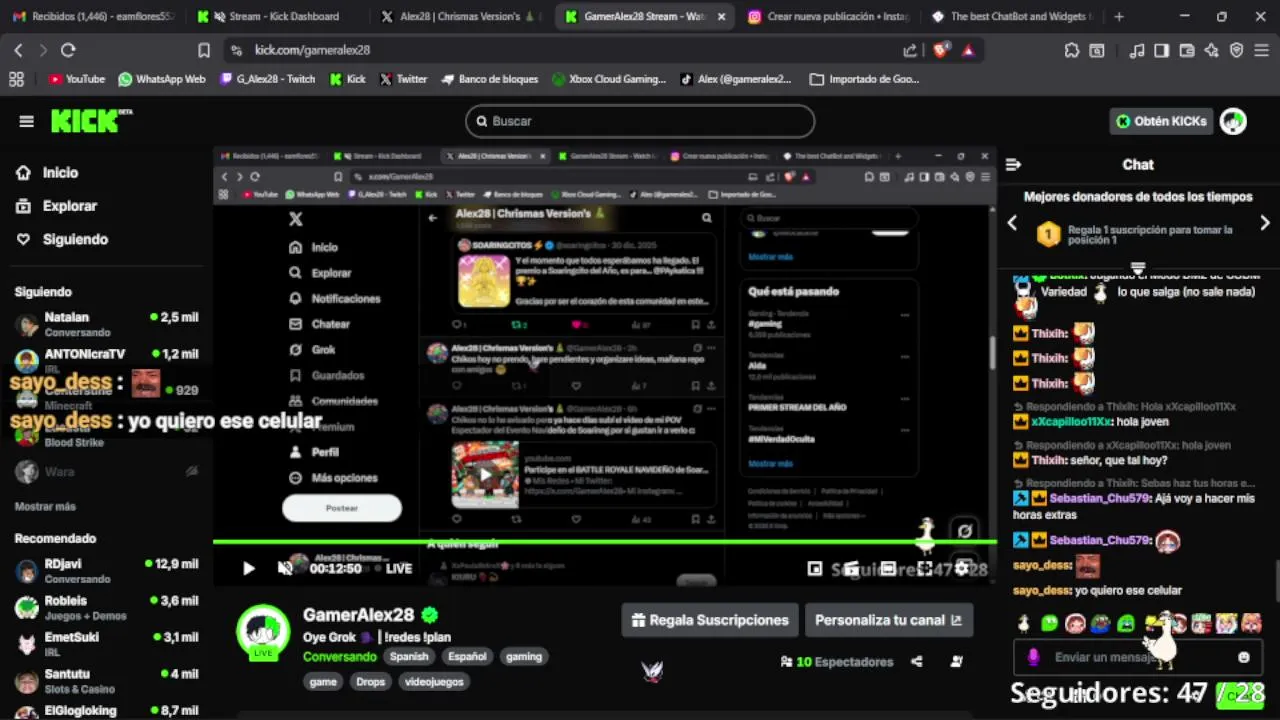Open Natalan channel in following list
Image resolution: width=1280 pixels, height=720 pixels.
[106, 324]
